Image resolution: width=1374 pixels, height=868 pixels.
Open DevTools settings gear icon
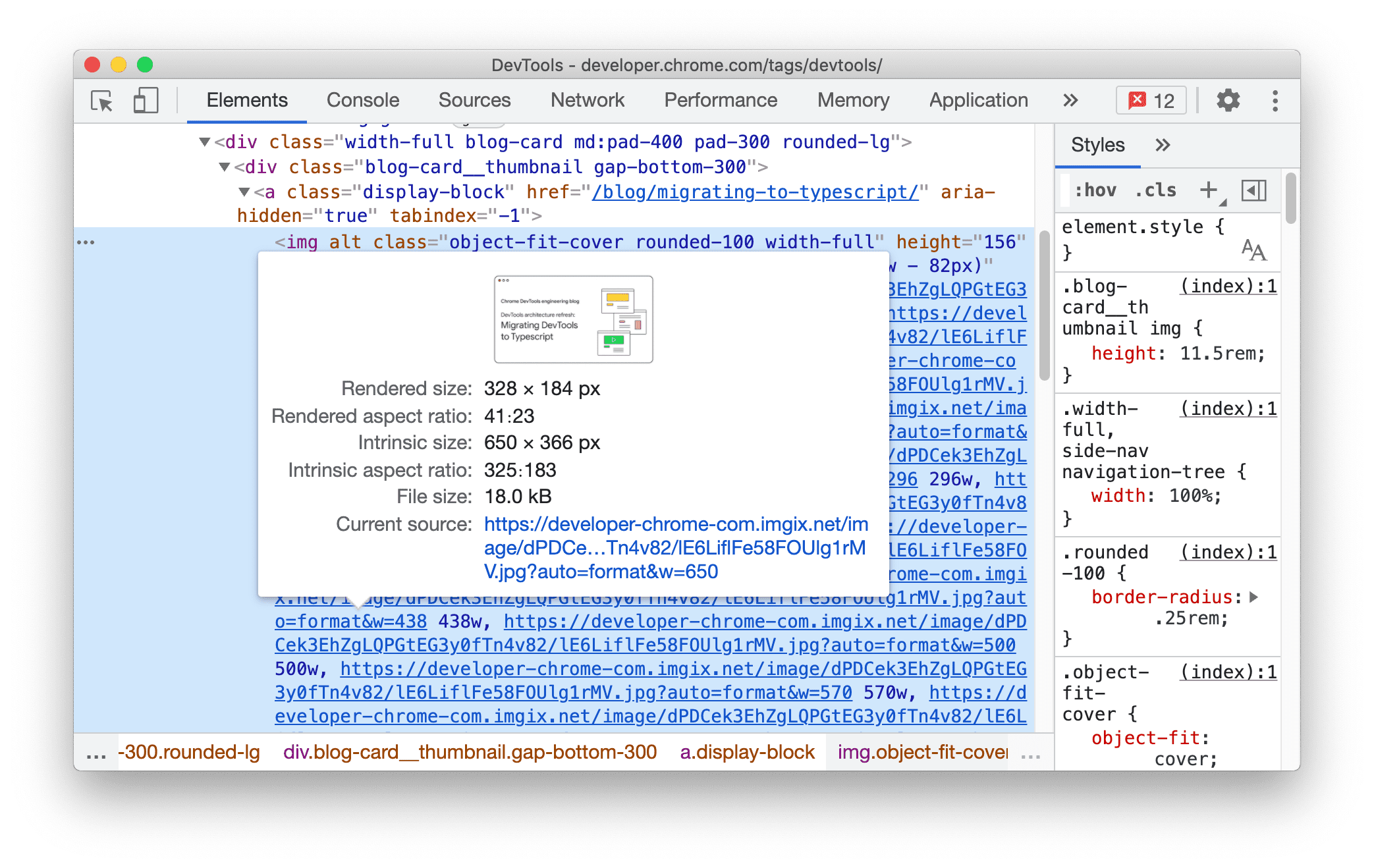pos(1228,99)
